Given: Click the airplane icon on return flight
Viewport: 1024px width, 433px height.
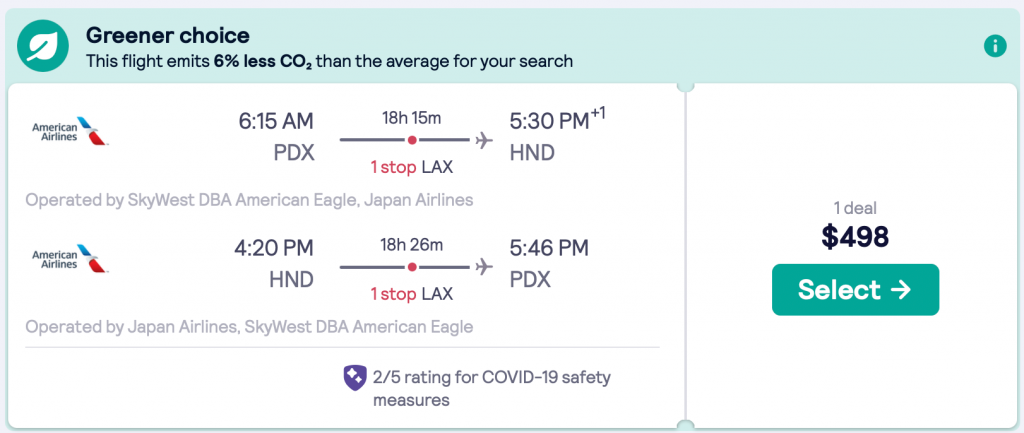Looking at the screenshot, I should click(485, 266).
